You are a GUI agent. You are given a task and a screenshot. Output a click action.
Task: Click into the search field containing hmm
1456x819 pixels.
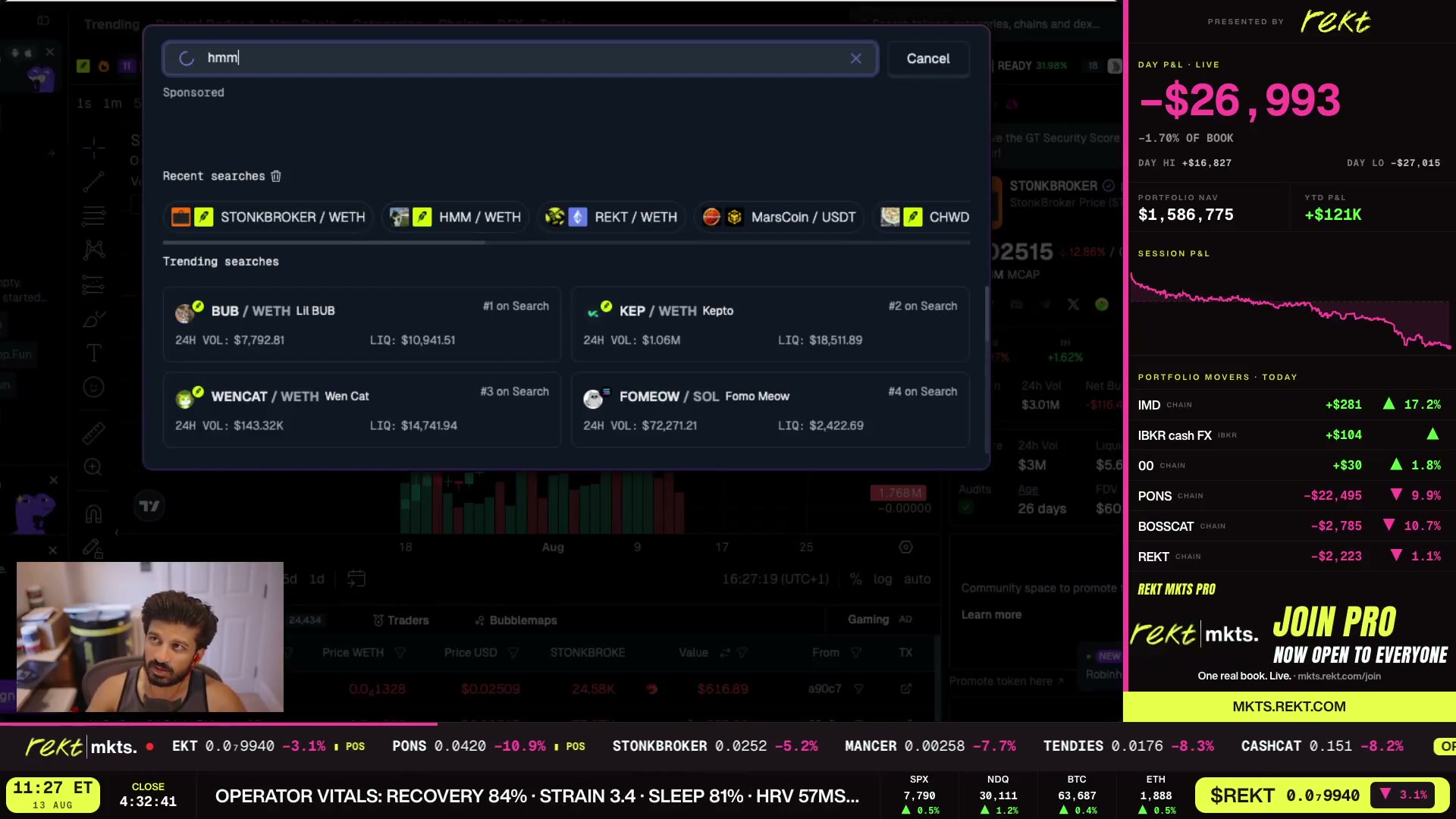tap(520, 58)
